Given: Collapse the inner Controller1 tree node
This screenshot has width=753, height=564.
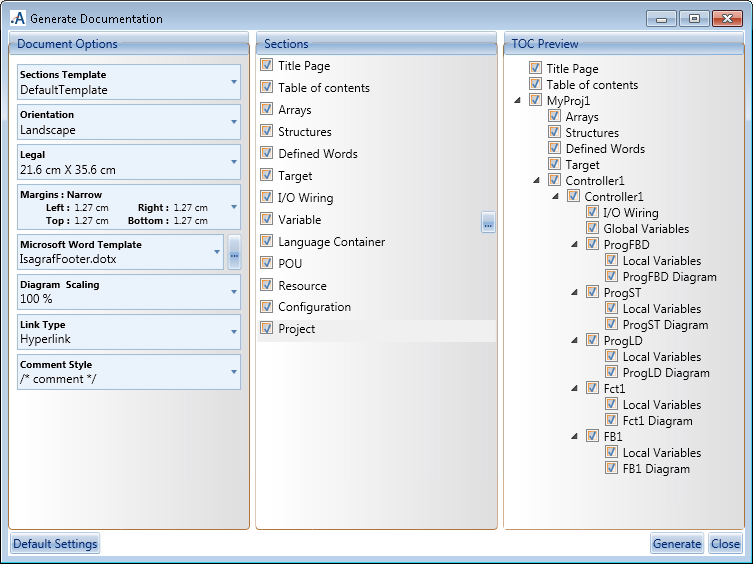Looking at the screenshot, I should (555, 196).
